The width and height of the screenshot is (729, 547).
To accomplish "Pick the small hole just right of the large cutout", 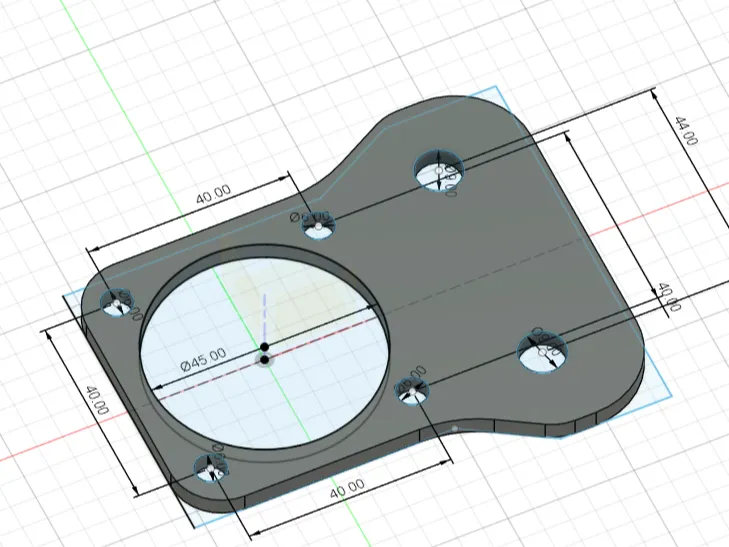I will [412, 391].
